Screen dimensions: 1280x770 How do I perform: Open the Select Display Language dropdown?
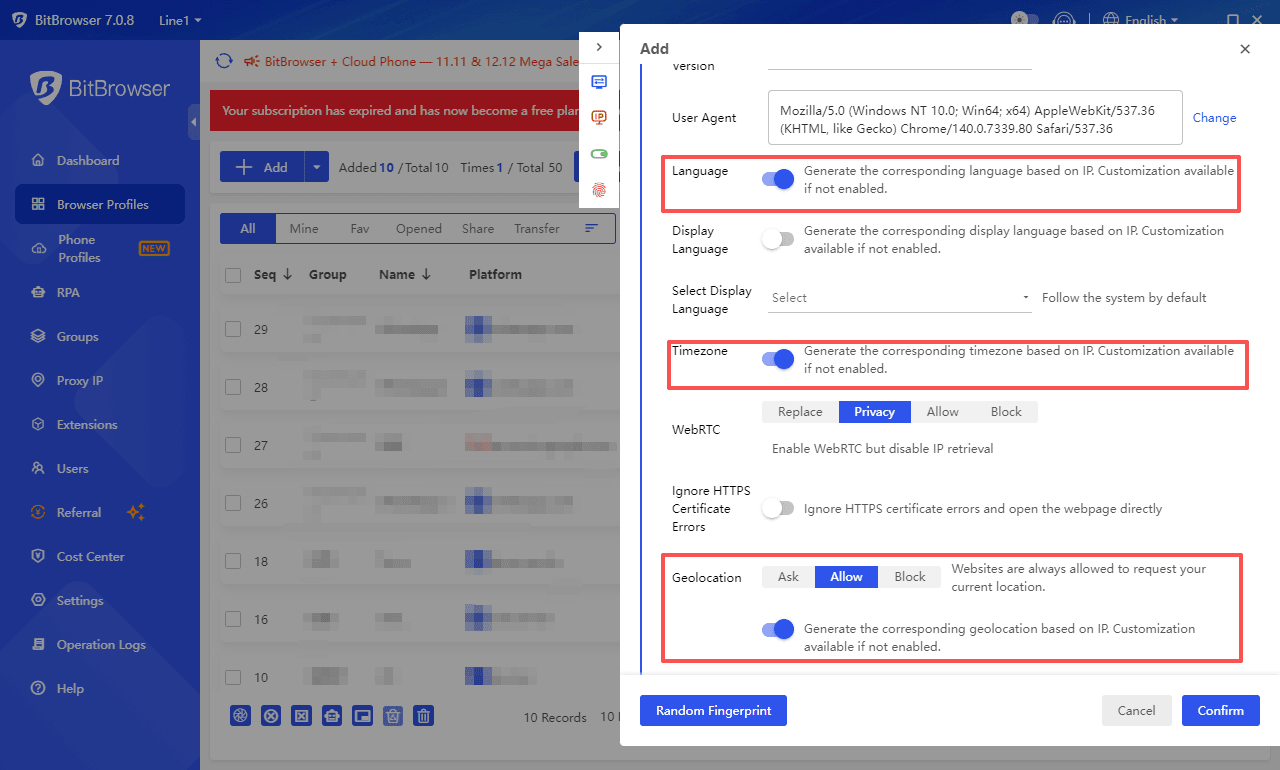pyautogui.click(x=900, y=298)
